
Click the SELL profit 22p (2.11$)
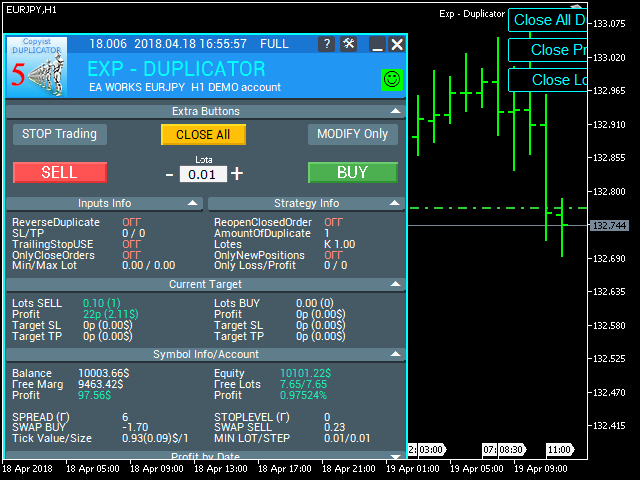[111, 314]
